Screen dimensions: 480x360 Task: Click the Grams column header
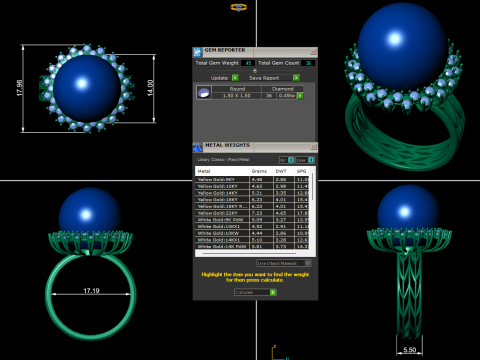[x=261, y=171]
